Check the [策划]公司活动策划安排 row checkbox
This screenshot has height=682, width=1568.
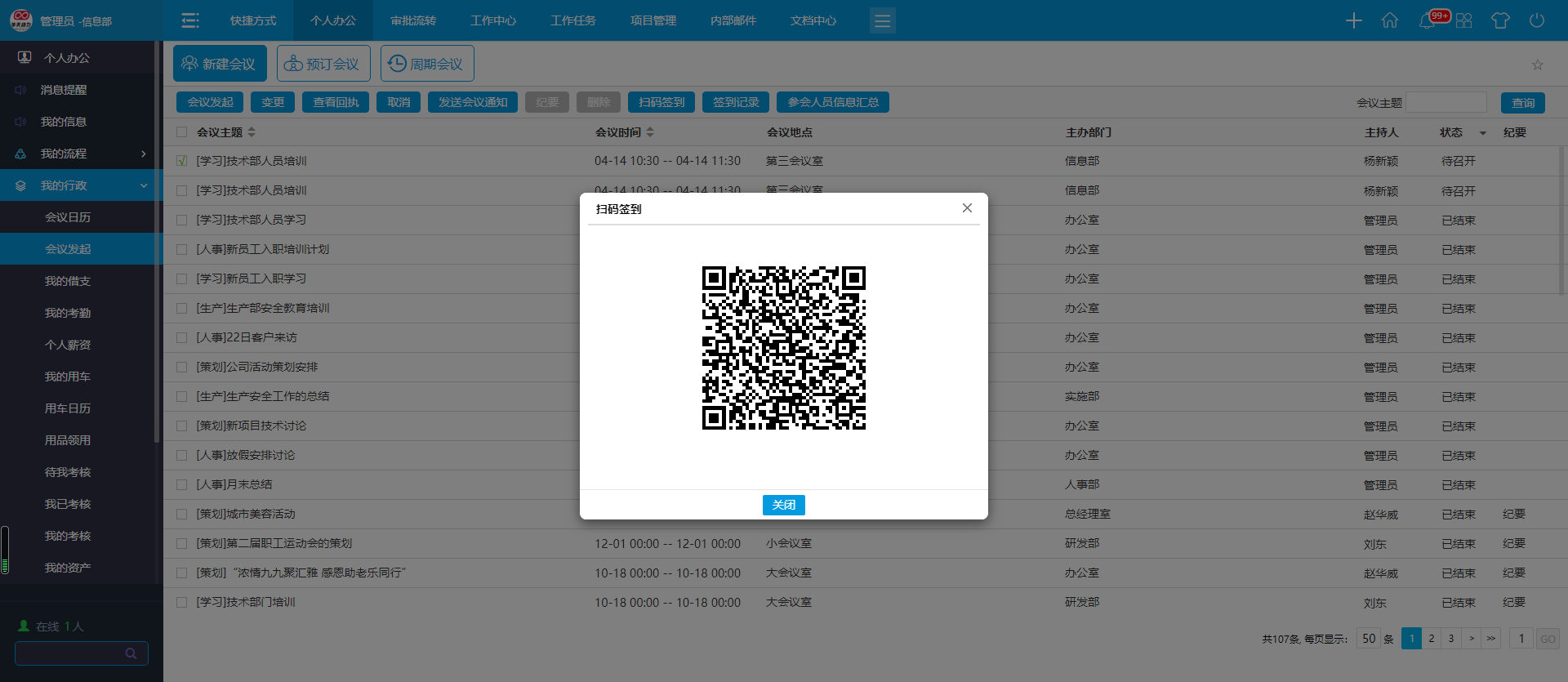tap(182, 367)
